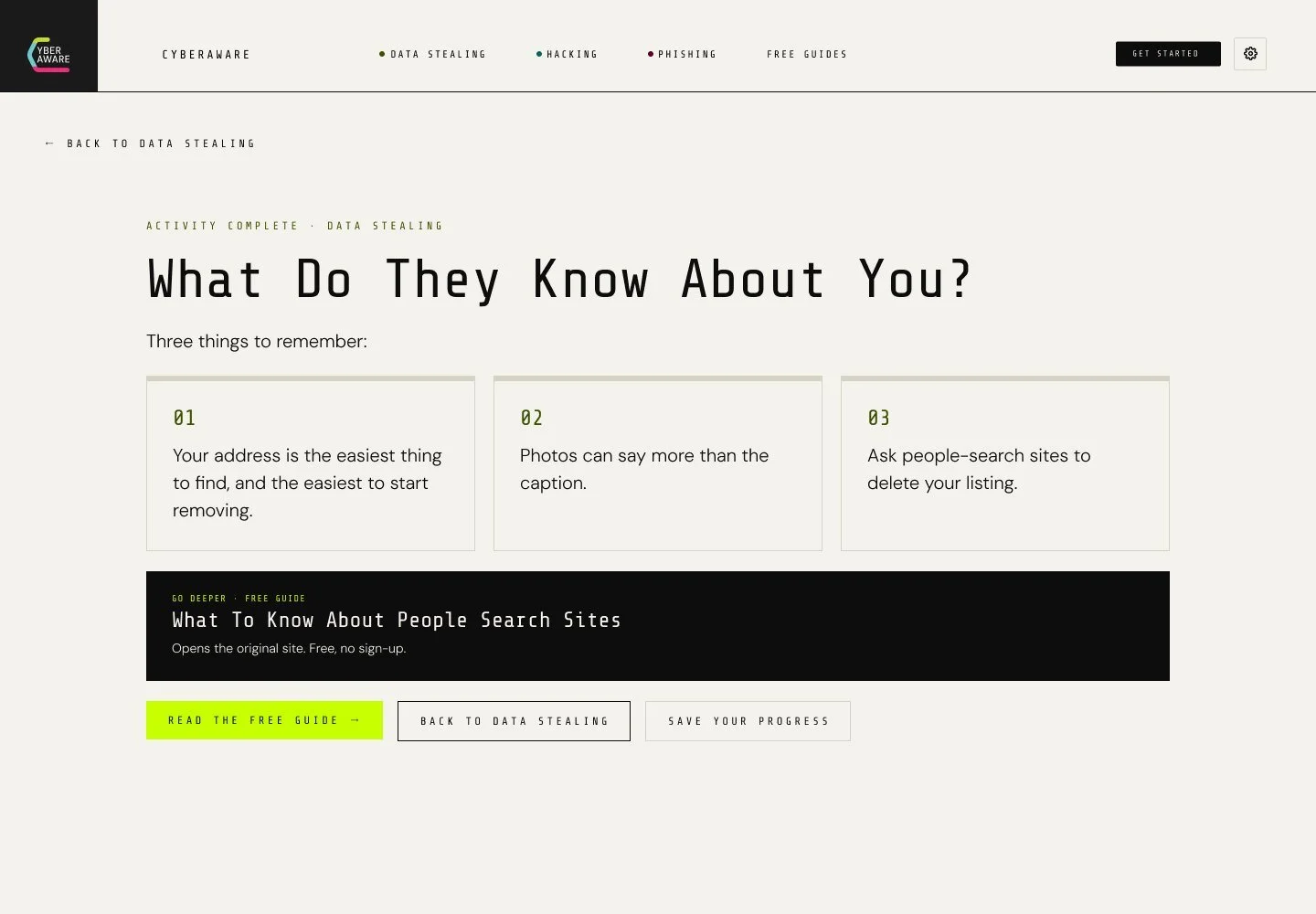Image resolution: width=1316 pixels, height=914 pixels.
Task: Select card 02 'Photos can say more'
Action: coord(658,463)
